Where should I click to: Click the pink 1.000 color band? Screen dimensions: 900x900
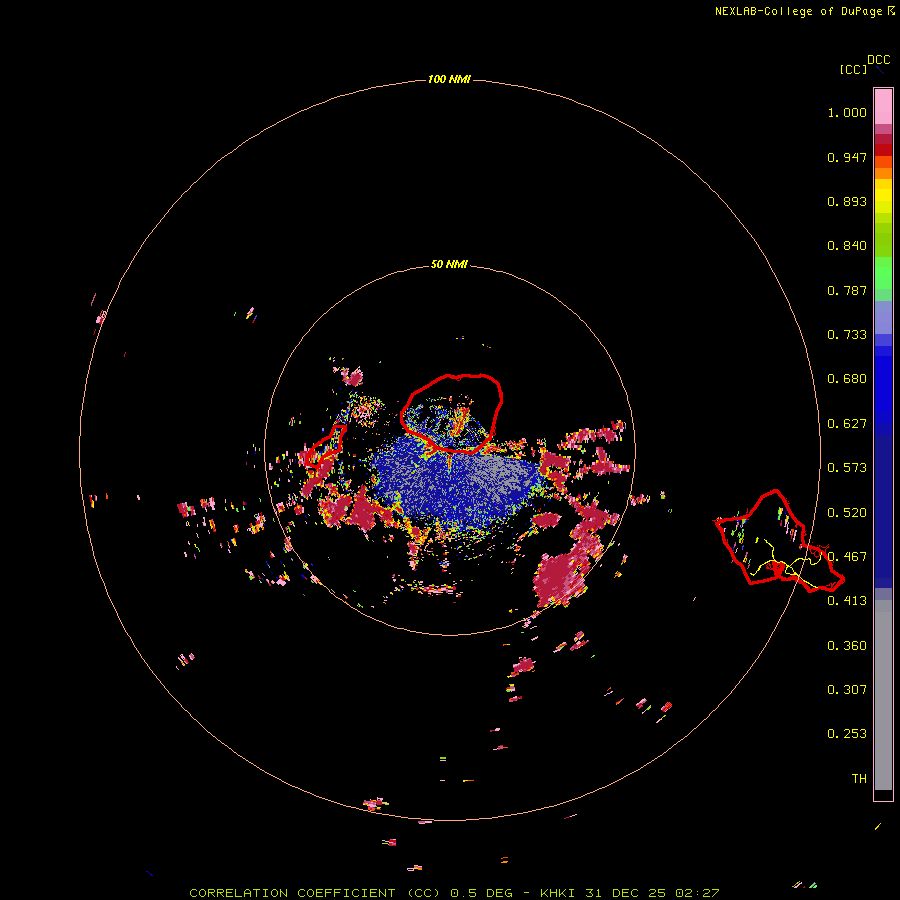(x=883, y=107)
